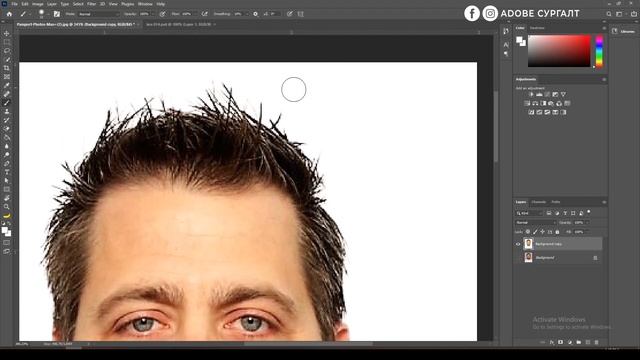Open the File menu
Viewport: 640px width, 360px height.
coord(14,4)
